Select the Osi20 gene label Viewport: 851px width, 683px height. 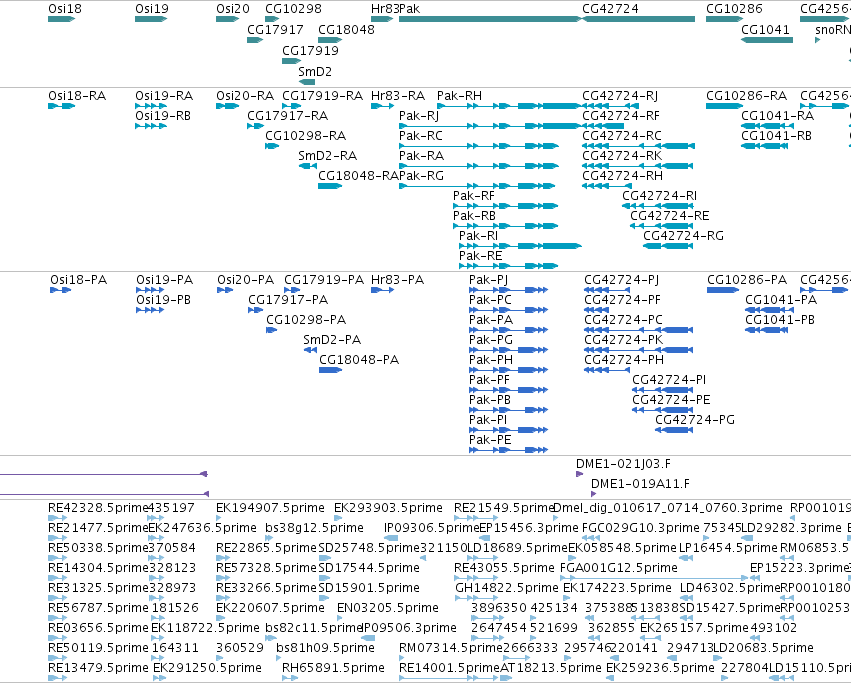click(233, 9)
